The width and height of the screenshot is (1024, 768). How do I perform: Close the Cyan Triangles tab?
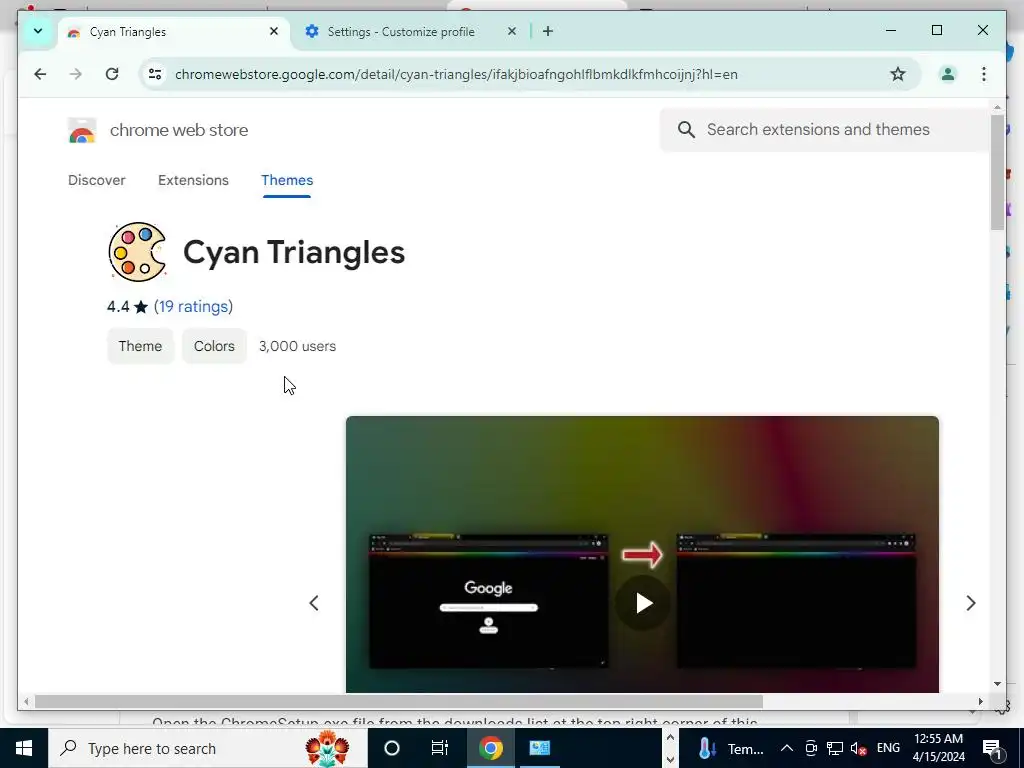pyautogui.click(x=274, y=31)
